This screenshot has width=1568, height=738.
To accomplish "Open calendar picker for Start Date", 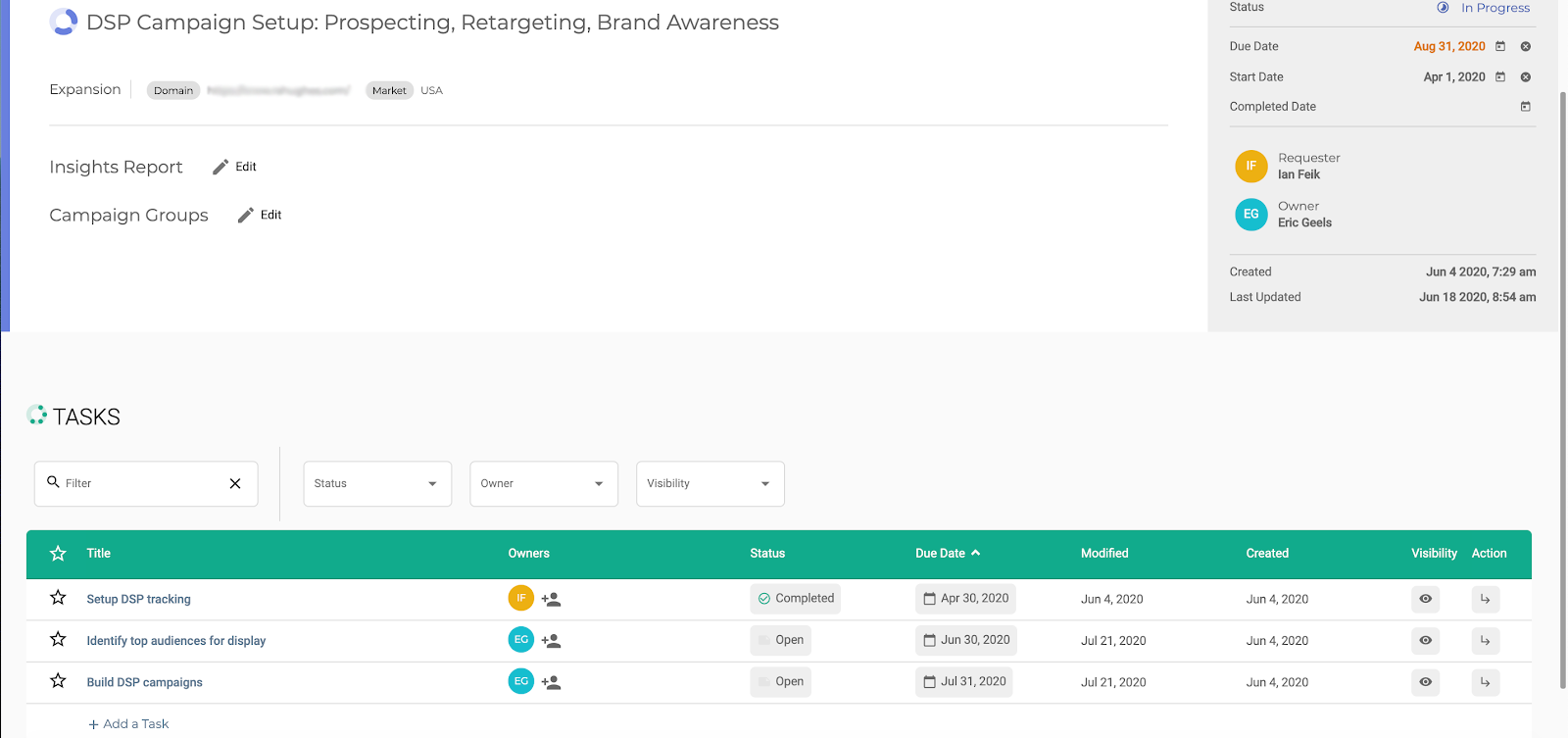I will point(1499,76).
